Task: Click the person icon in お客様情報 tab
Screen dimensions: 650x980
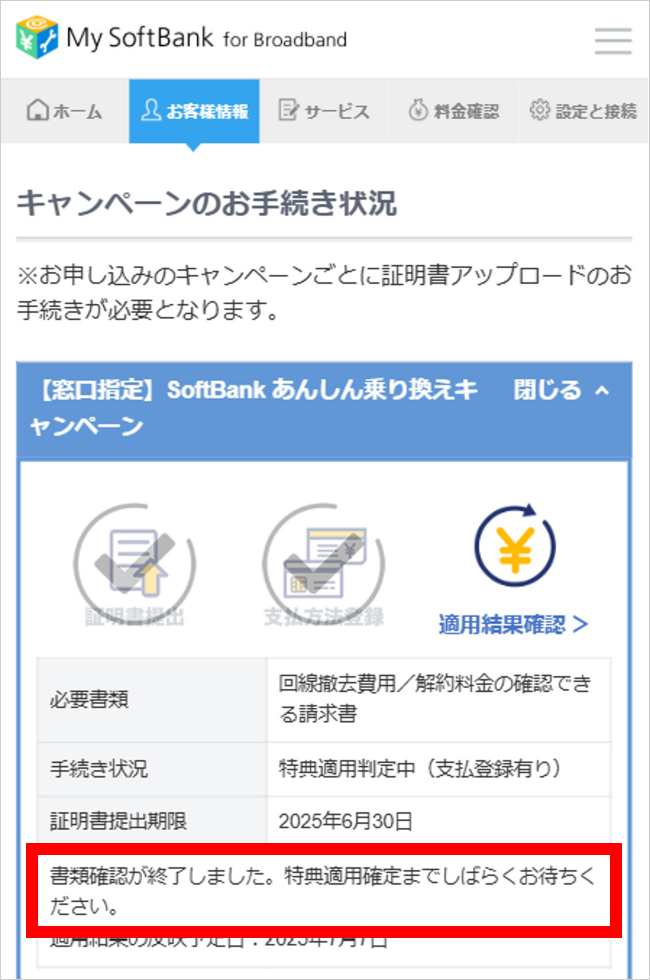Action: [151, 110]
